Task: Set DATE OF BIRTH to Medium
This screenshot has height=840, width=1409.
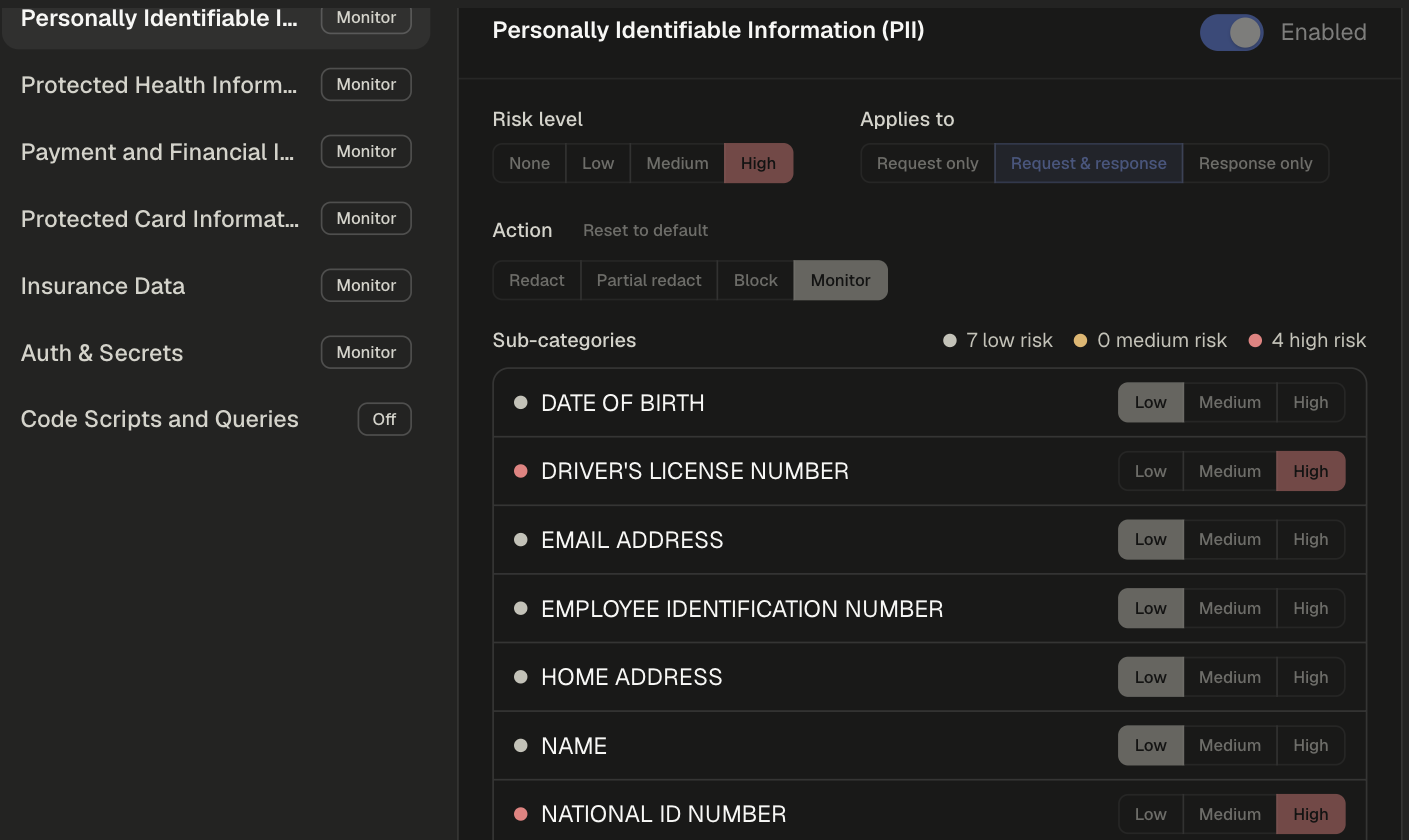Action: [x=1230, y=402]
